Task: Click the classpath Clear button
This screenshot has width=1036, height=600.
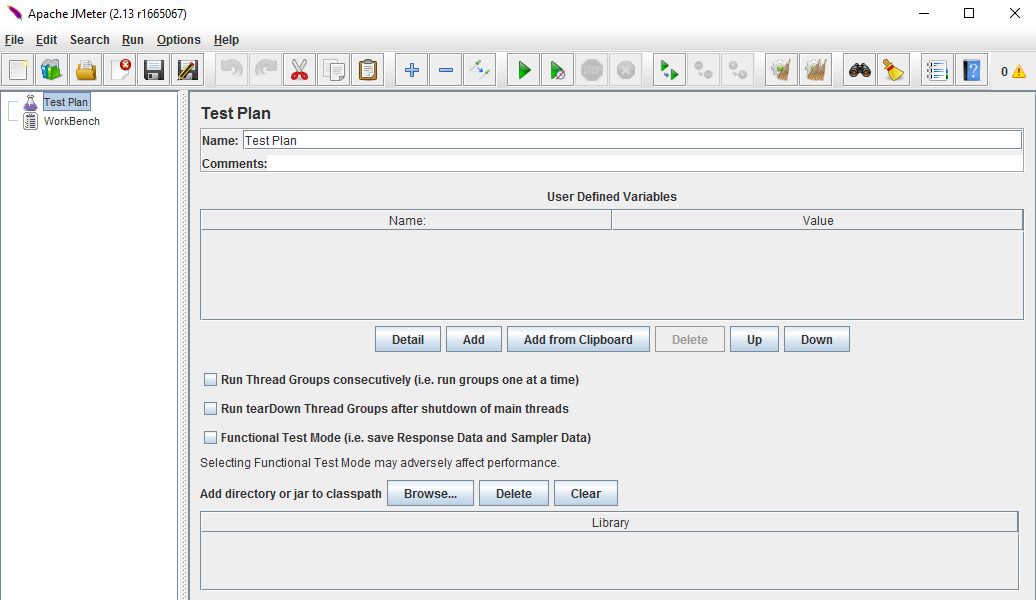Action: (585, 493)
